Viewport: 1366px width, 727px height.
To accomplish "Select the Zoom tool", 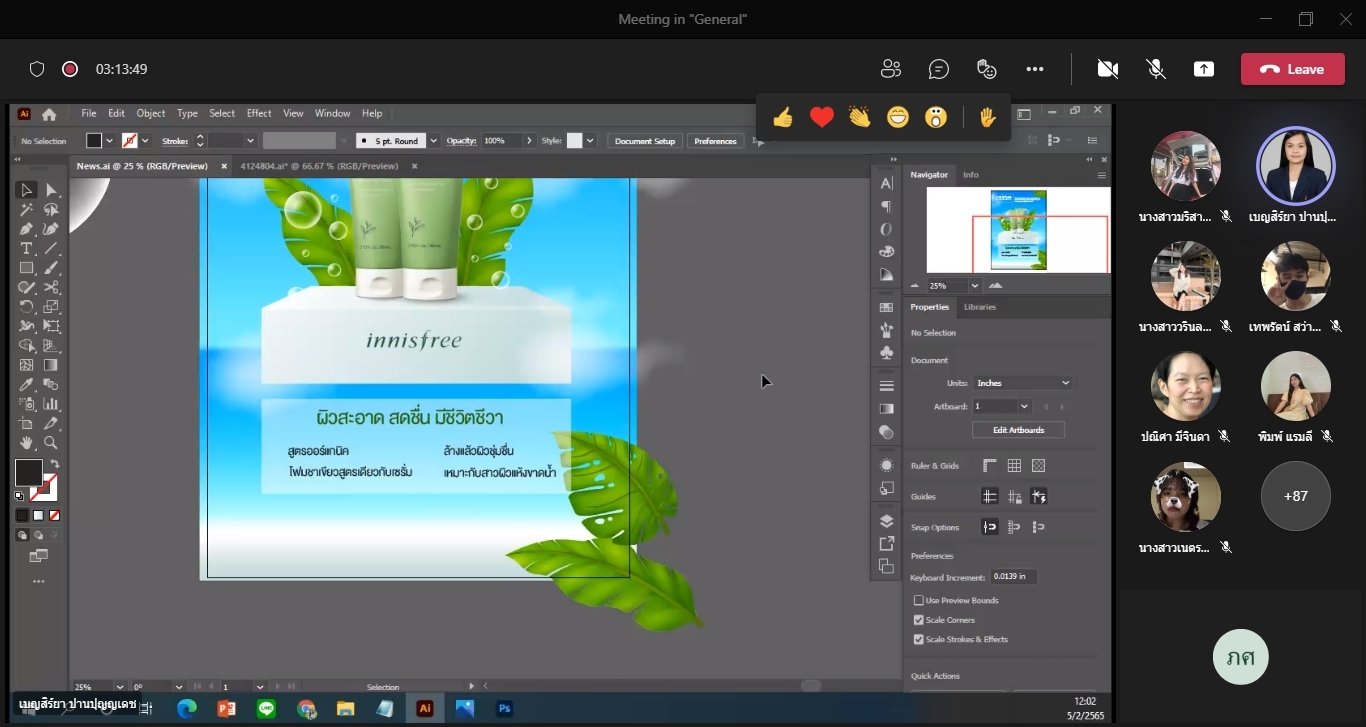I will pos(51,443).
